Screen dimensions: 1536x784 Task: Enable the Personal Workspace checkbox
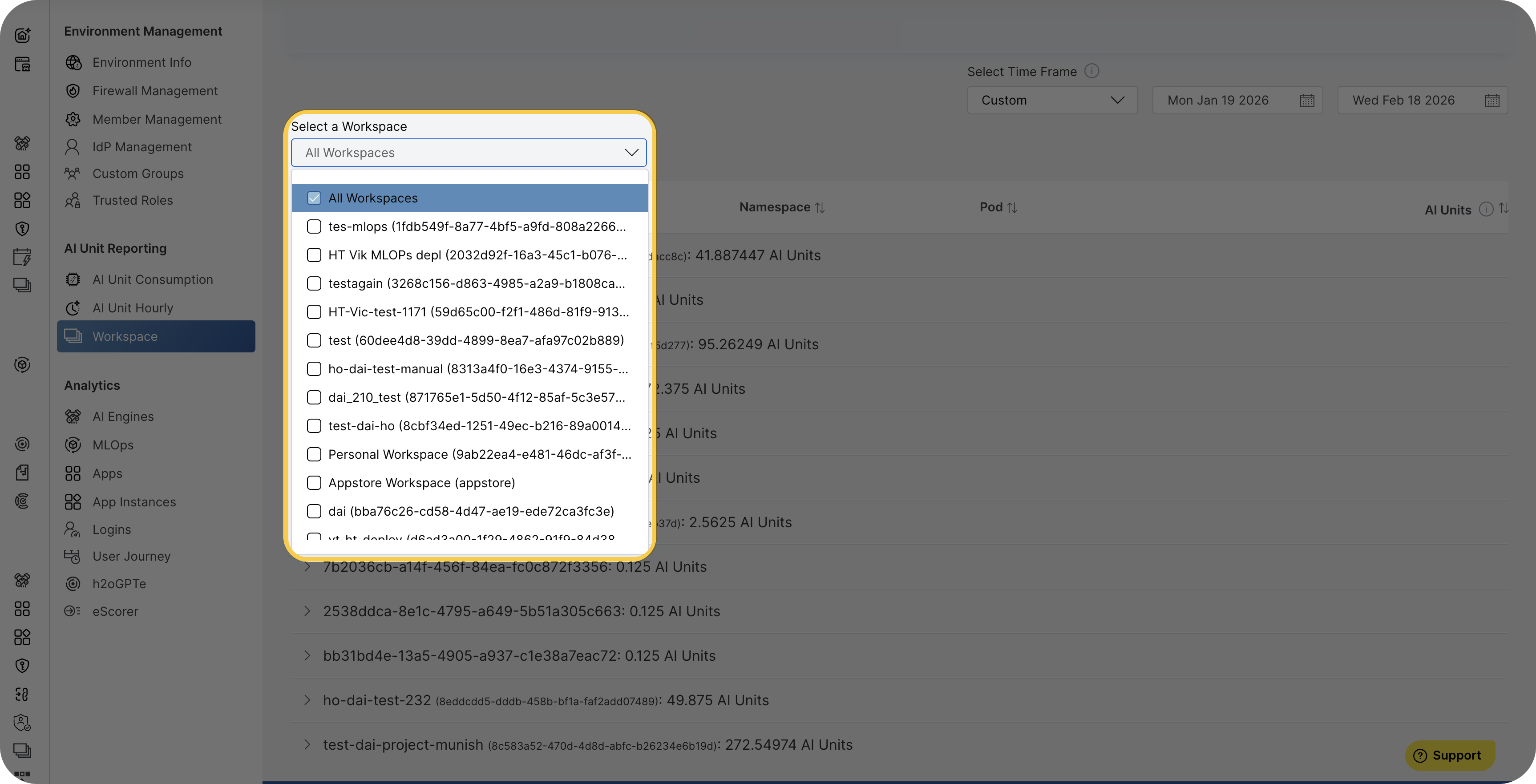[314, 454]
